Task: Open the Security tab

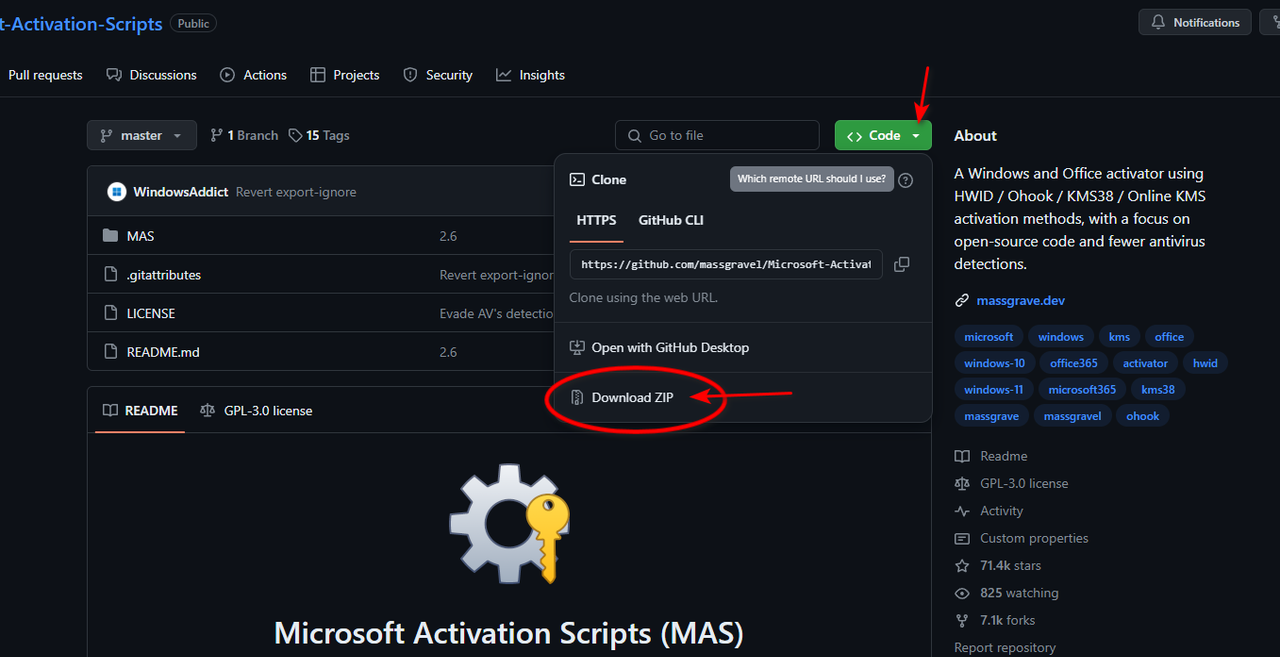Action: click(438, 75)
